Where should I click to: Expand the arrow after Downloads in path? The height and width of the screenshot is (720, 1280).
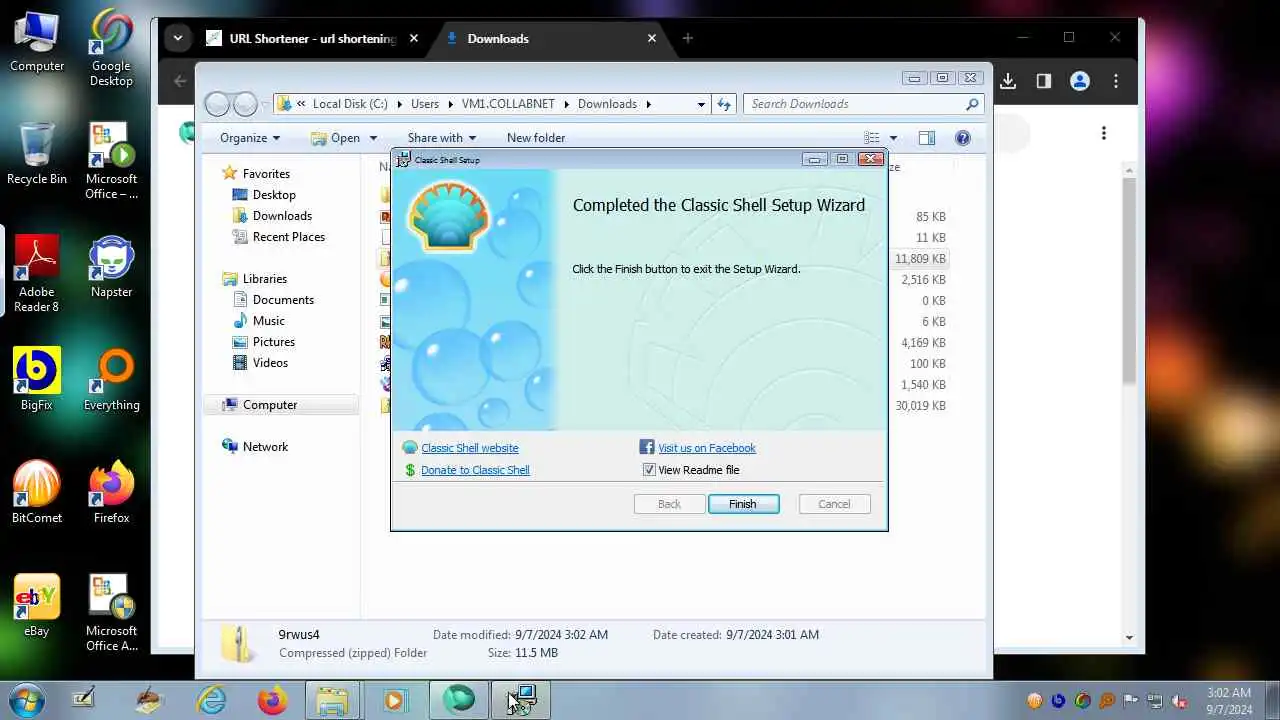coord(648,104)
